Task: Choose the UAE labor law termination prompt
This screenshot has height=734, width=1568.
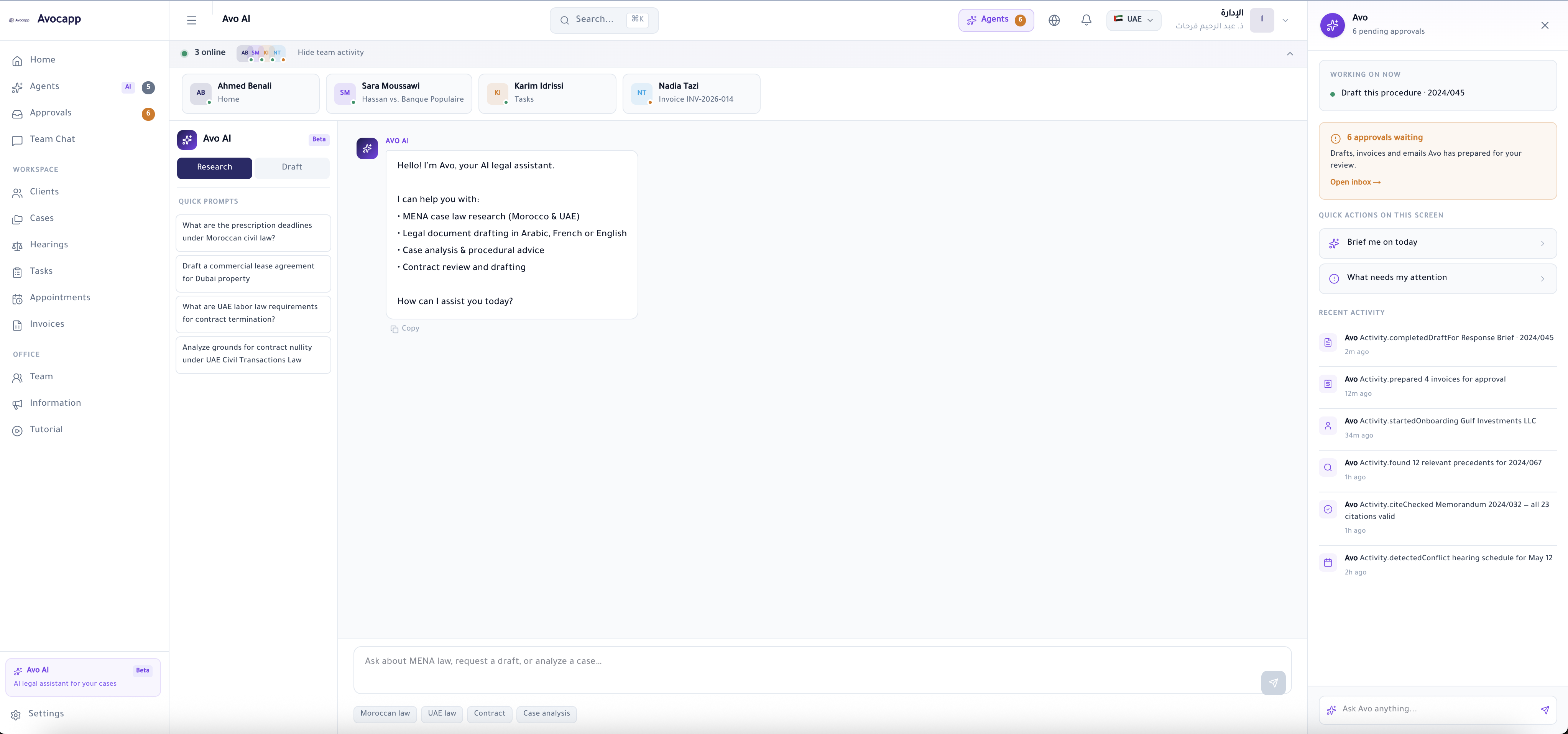Action: (253, 314)
